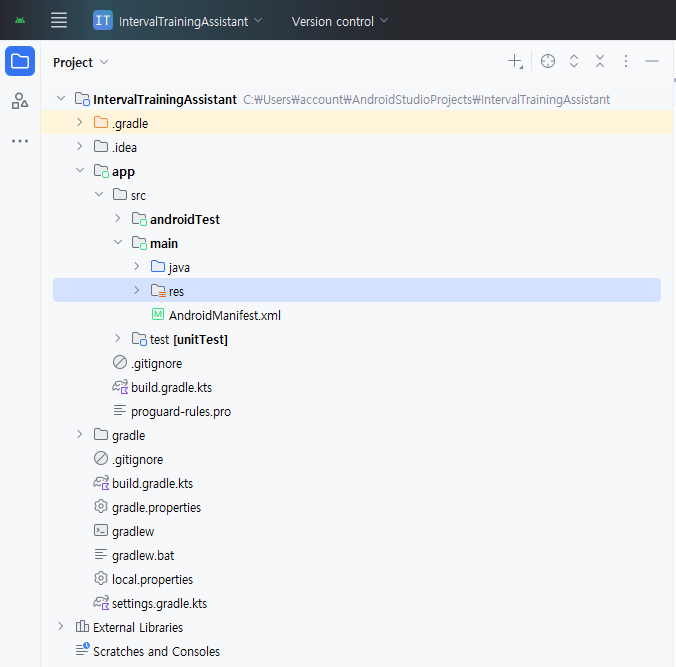Open the Resource Manager tool window
676x667 pixels.
[x=20, y=101]
